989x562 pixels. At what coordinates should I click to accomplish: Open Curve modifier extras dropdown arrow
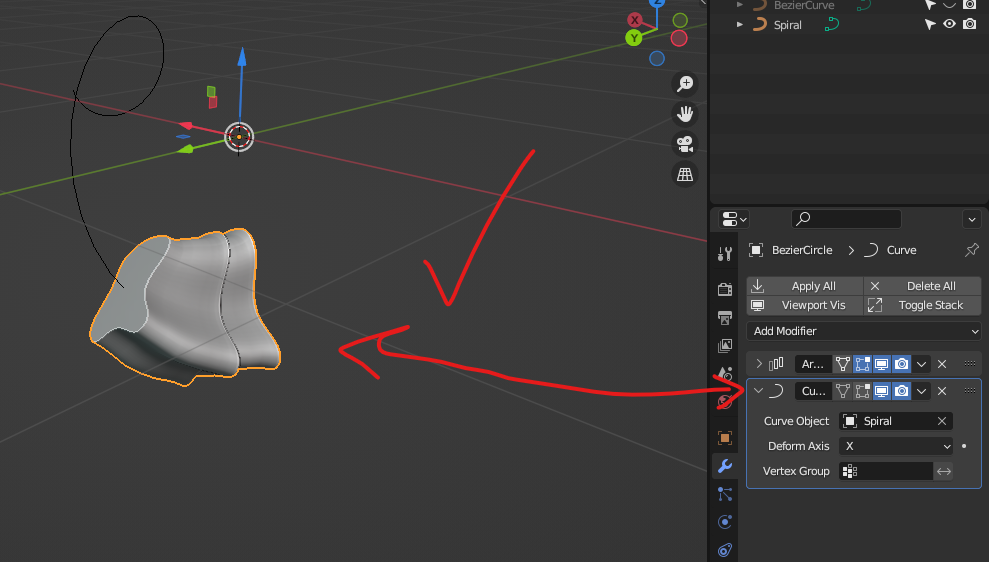coord(921,391)
